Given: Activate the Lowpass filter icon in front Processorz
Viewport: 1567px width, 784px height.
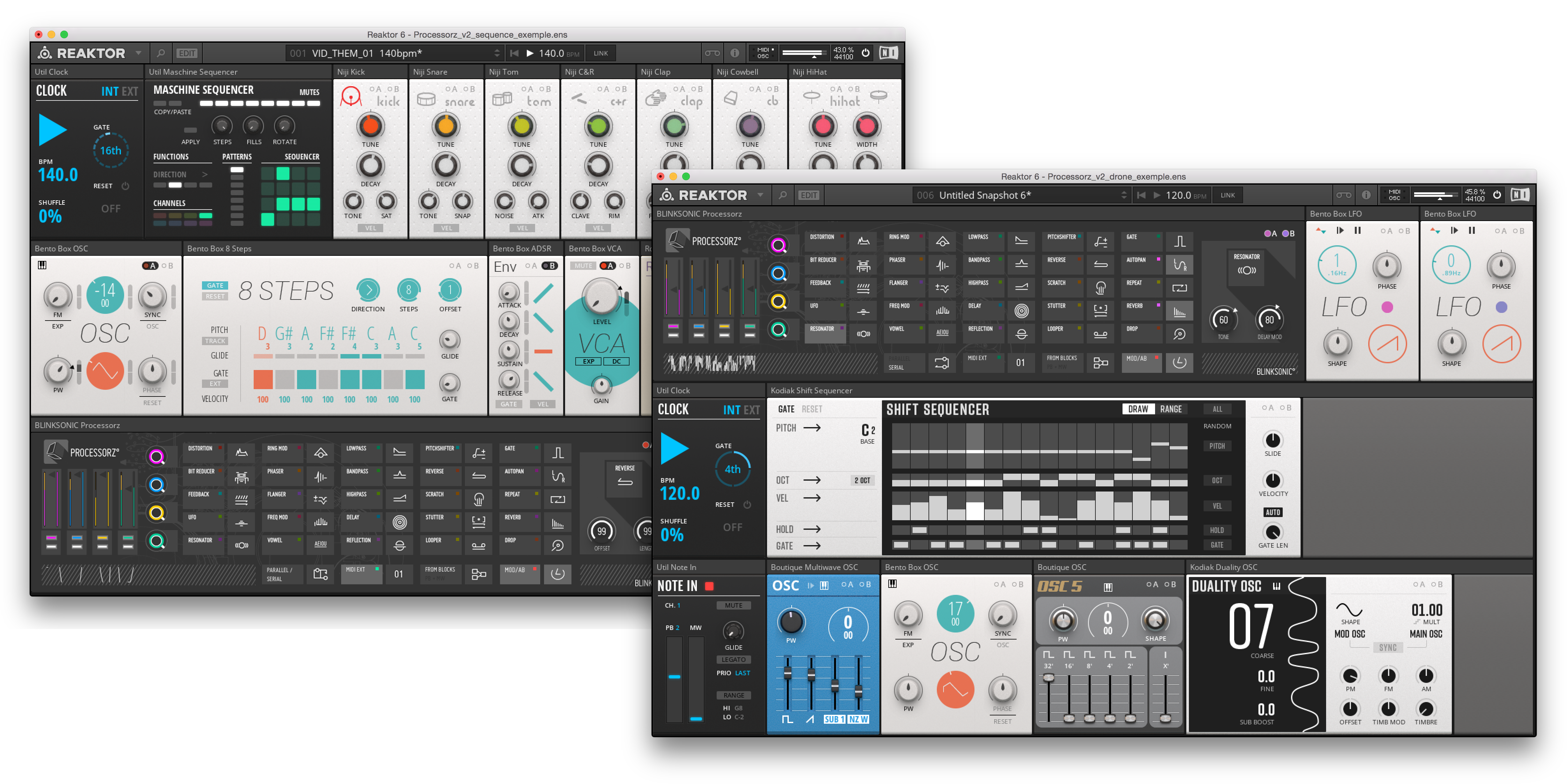Looking at the screenshot, I should coord(1021,241).
